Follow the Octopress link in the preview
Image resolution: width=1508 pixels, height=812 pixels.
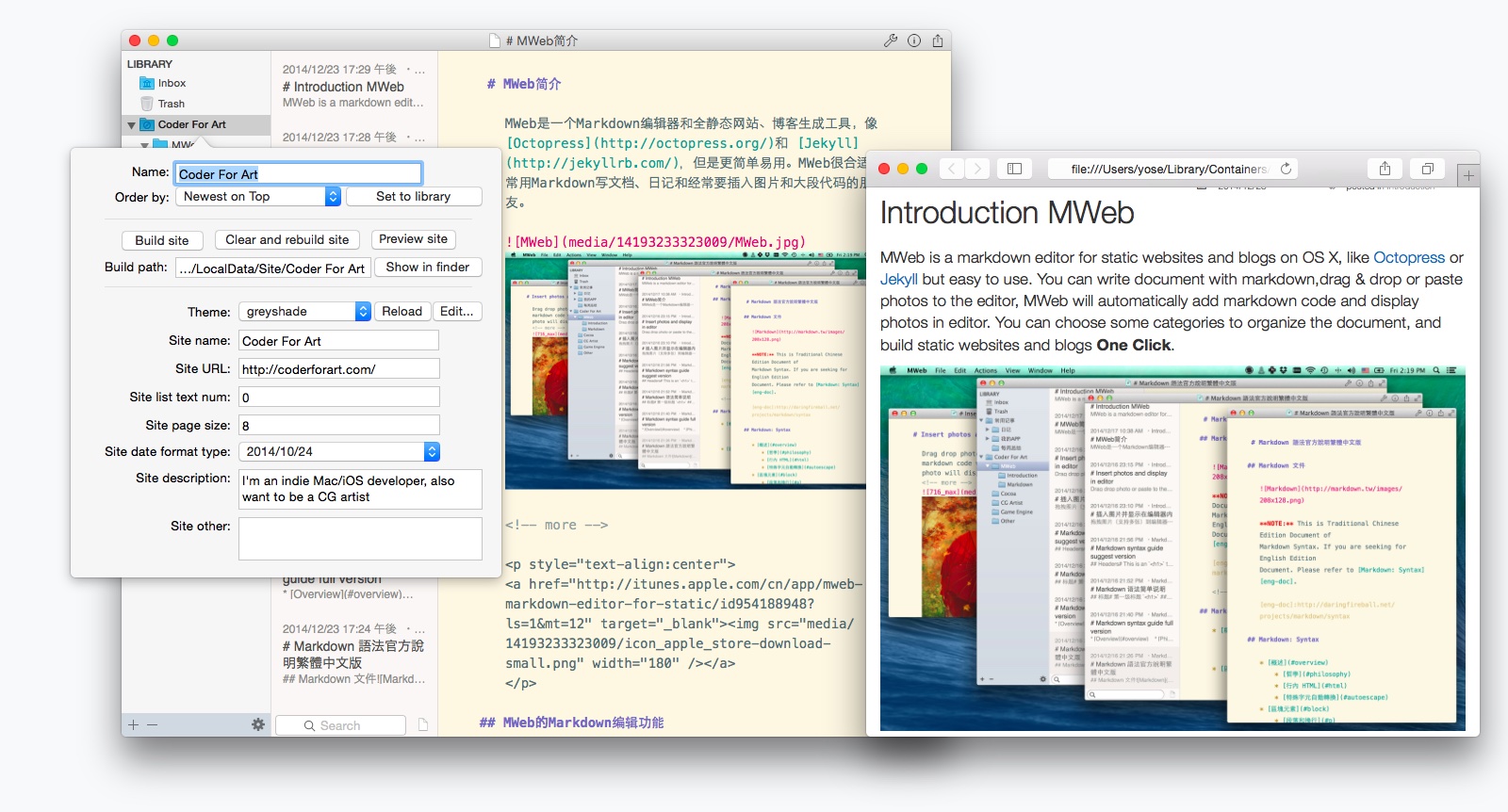(1408, 257)
